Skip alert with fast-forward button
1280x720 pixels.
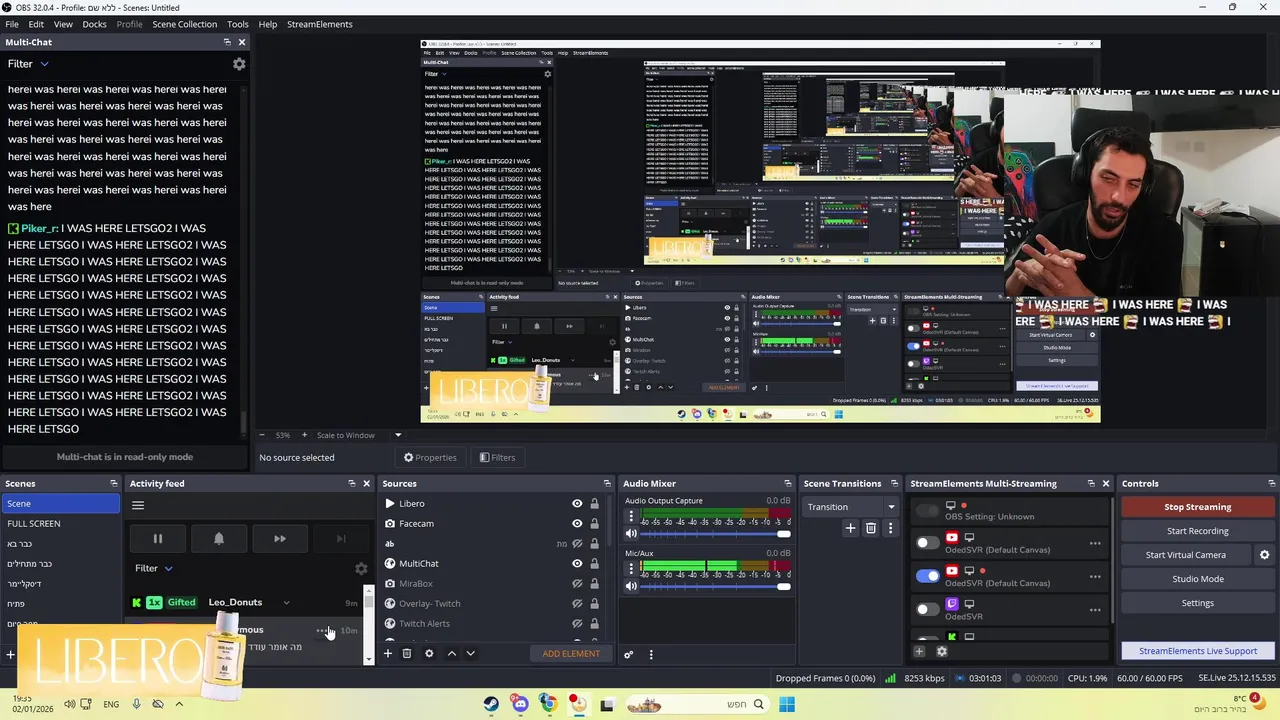[x=280, y=538]
